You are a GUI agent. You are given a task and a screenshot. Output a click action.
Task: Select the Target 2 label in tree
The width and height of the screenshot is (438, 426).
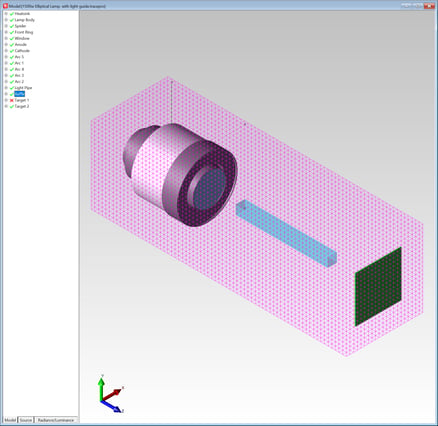(22, 106)
